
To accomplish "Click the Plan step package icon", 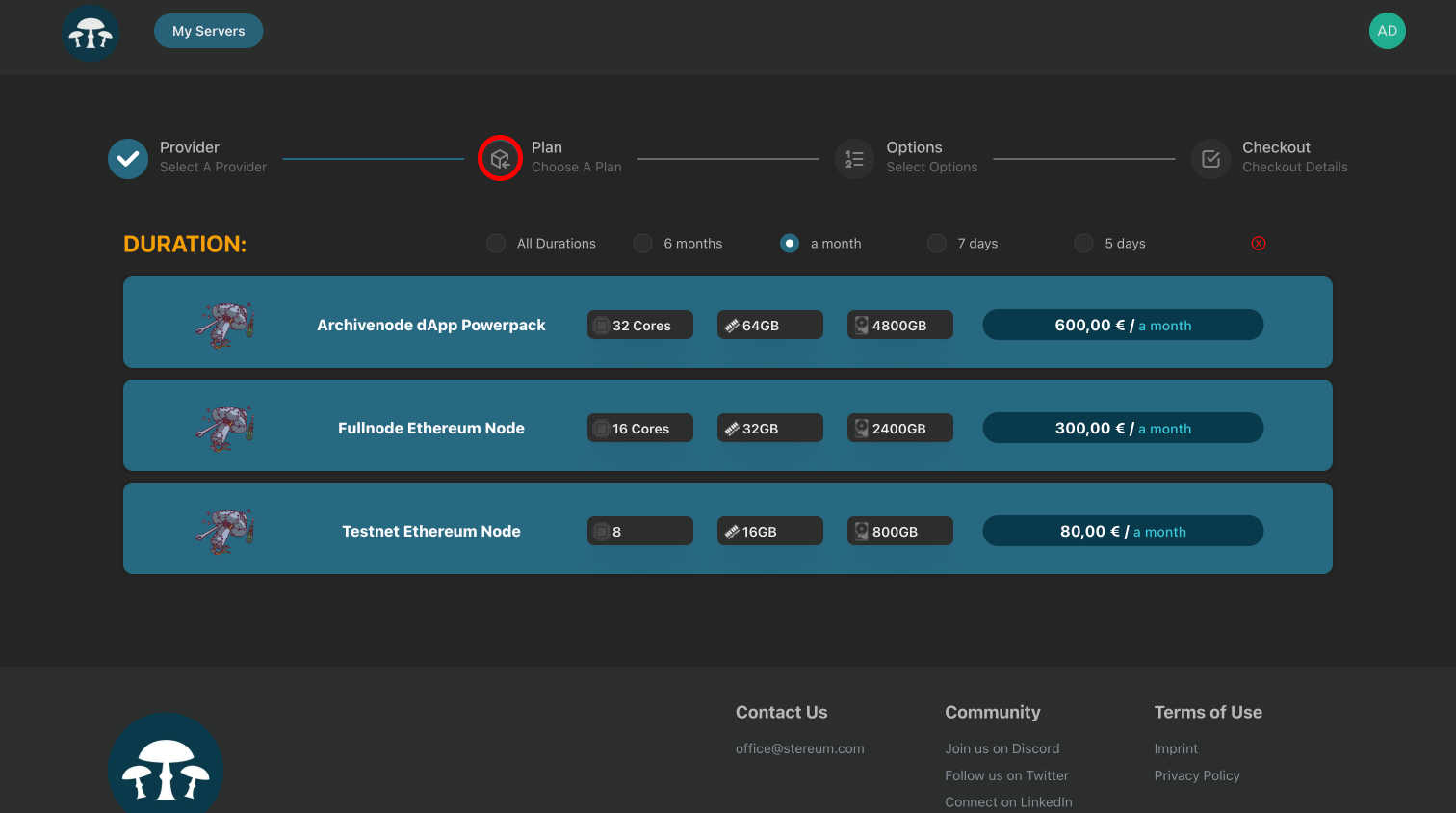I will [500, 158].
